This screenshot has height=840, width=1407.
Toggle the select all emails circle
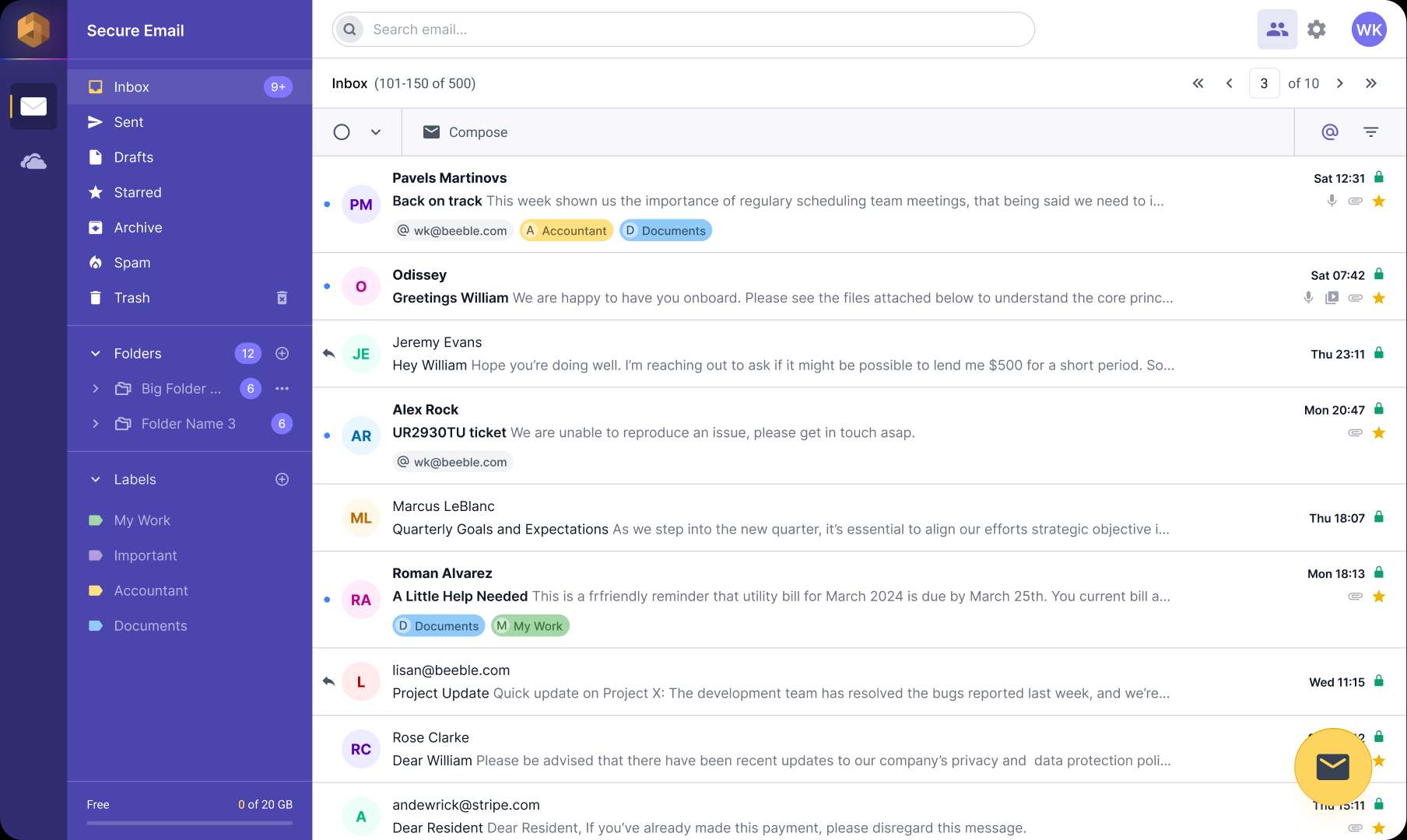click(342, 132)
